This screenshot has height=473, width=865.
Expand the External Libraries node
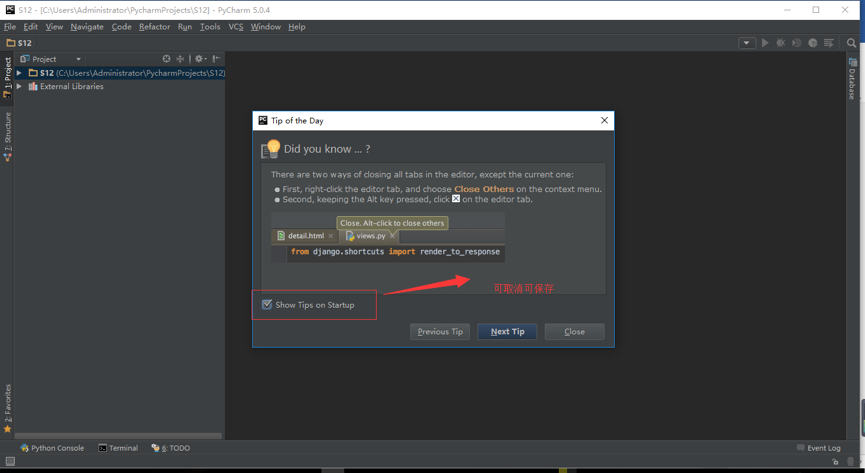point(19,86)
